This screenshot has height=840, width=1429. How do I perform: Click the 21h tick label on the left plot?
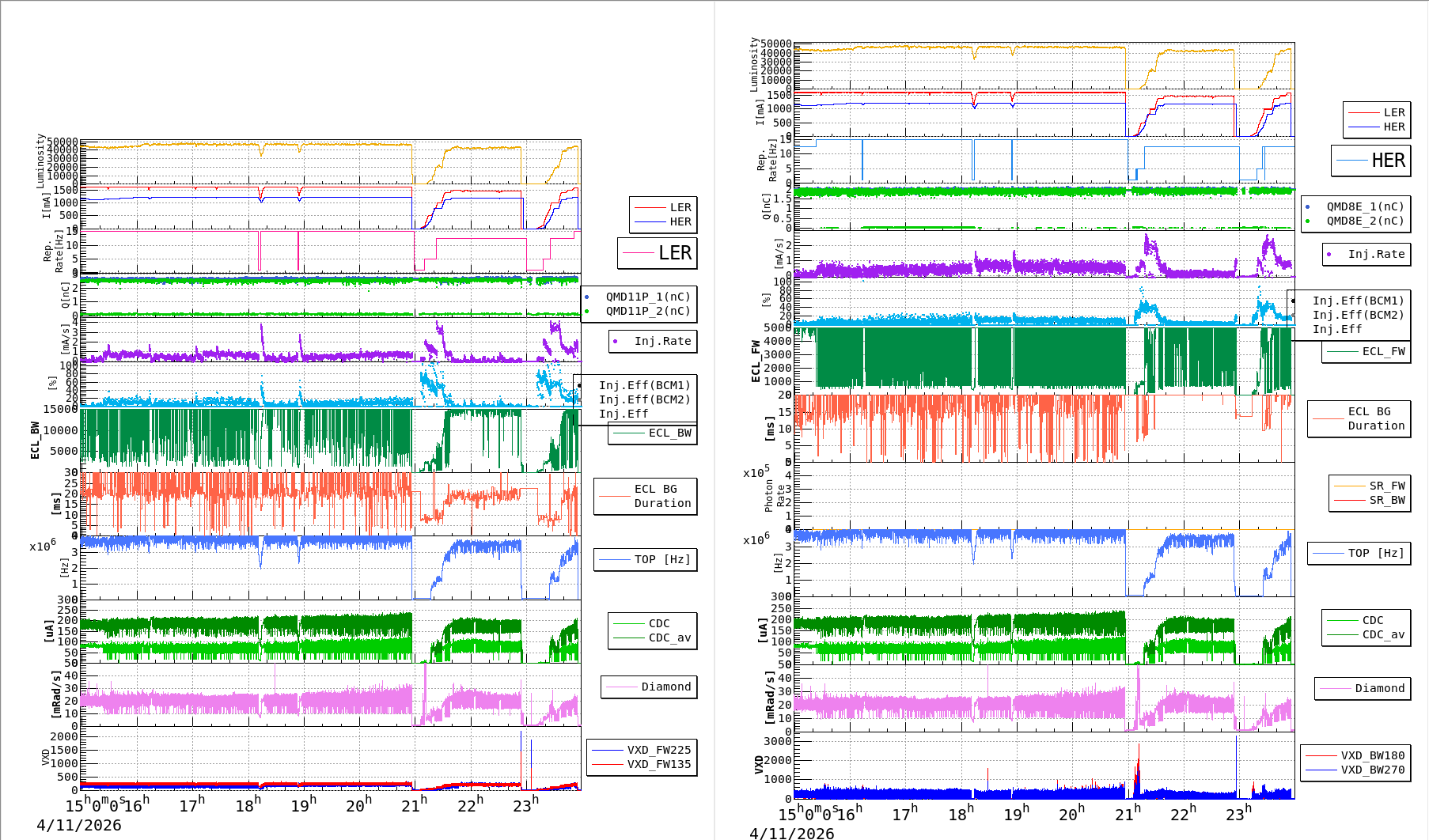click(414, 805)
